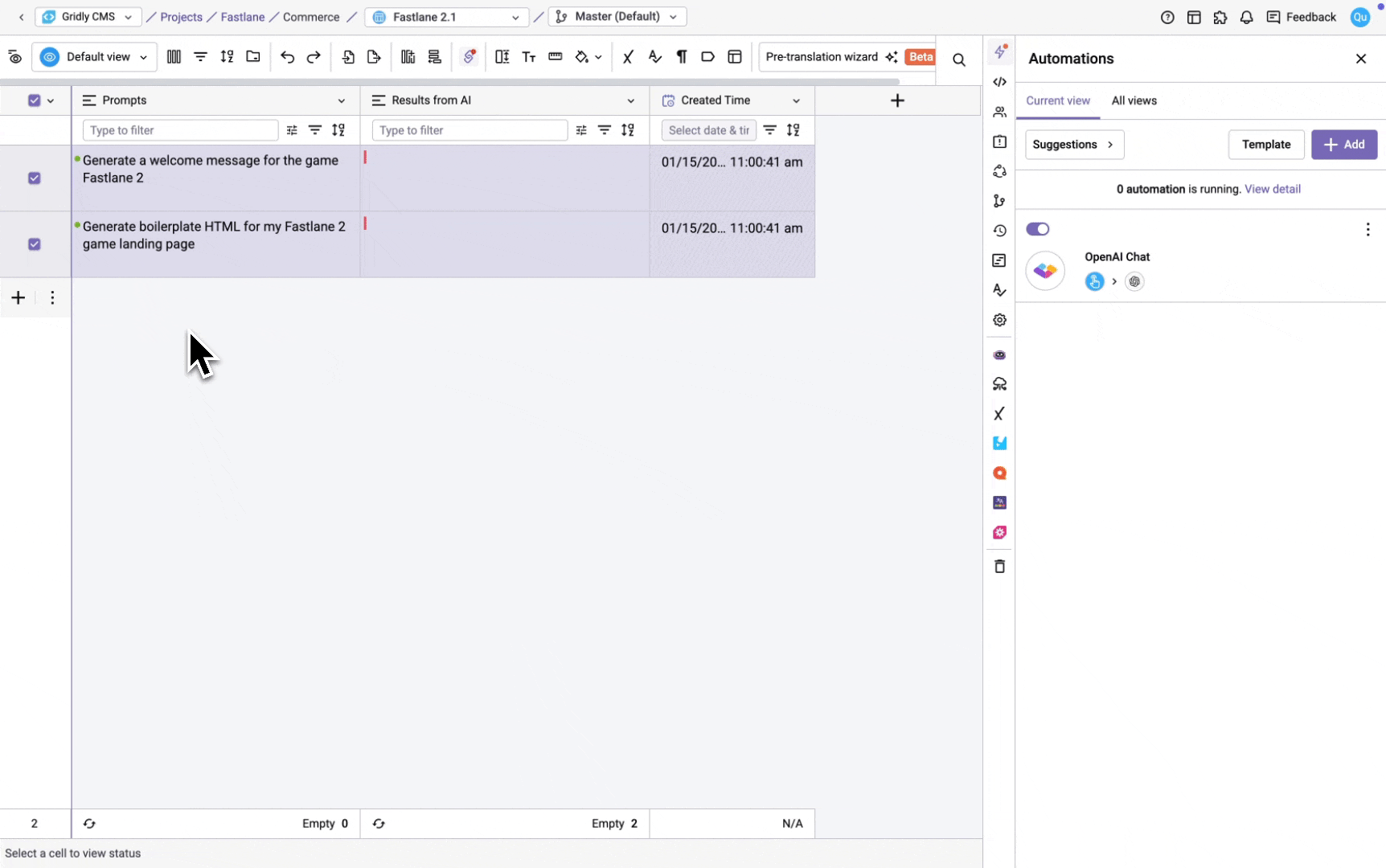This screenshot has width=1386, height=868.
Task: Open the settings gear in right sidebar
Action: click(x=999, y=319)
